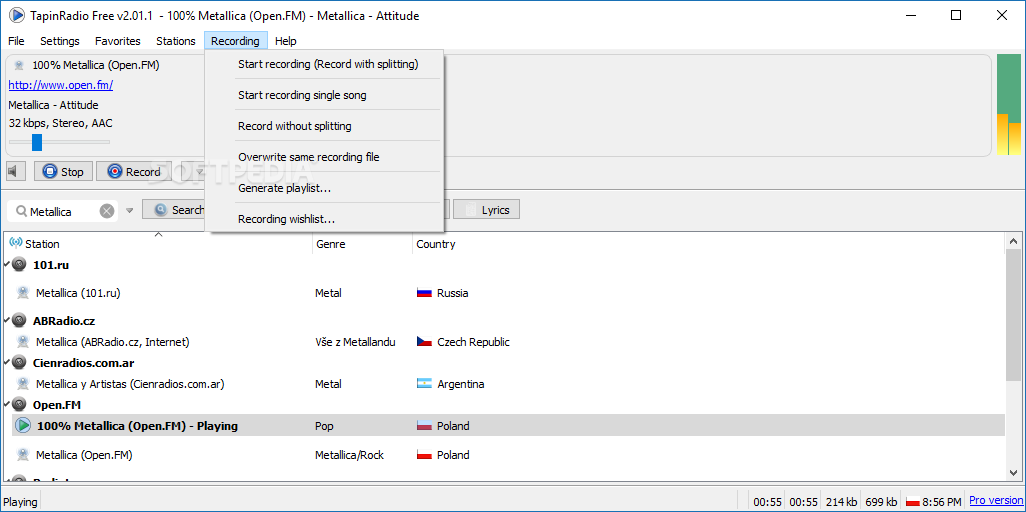1026x512 pixels.
Task: Click scrollbar down arrow of station list
Action: [x=1013, y=471]
